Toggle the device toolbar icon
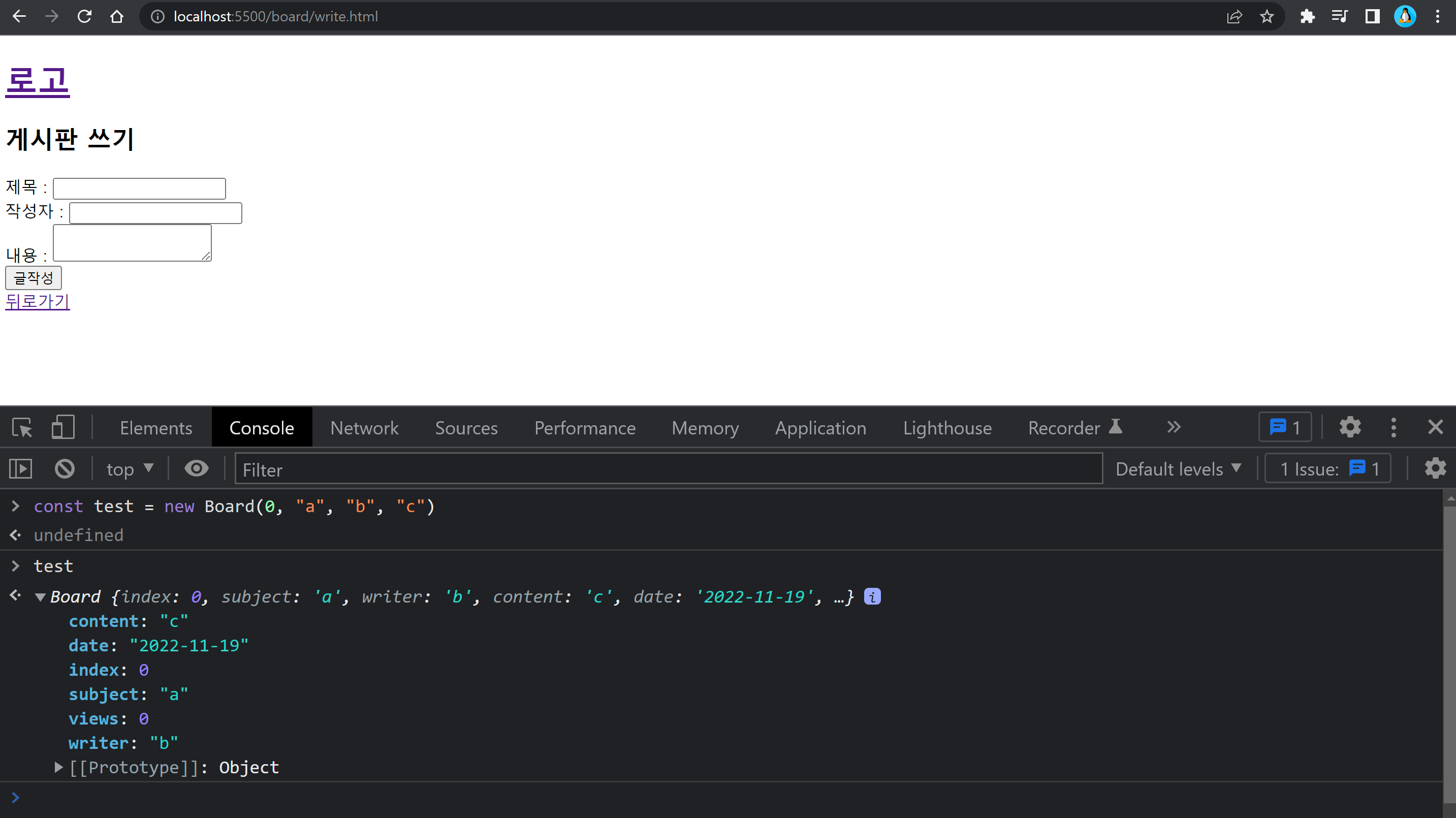This screenshot has width=1456, height=818. pos(62,427)
